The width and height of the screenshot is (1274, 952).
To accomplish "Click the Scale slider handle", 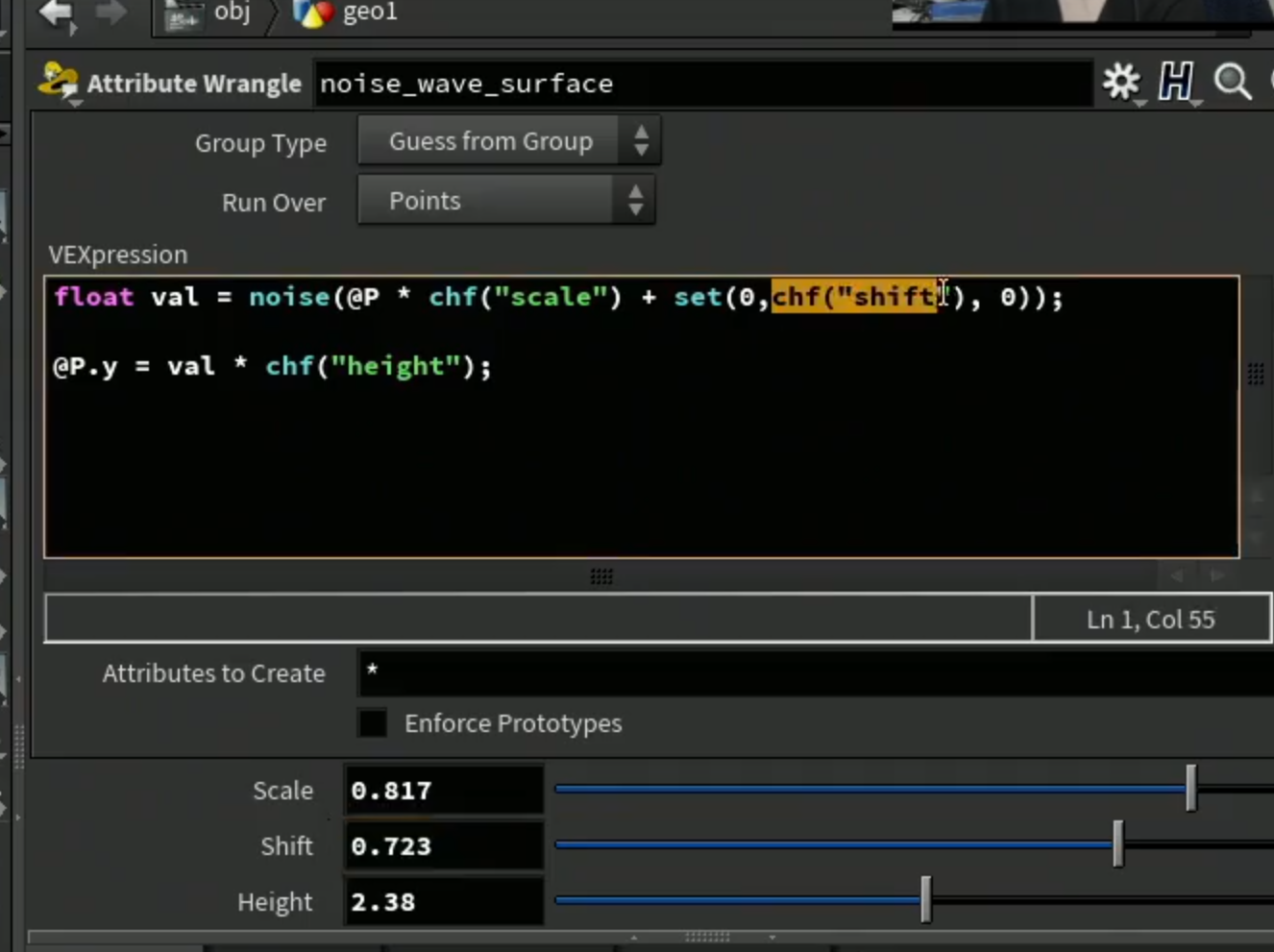I will (1191, 789).
